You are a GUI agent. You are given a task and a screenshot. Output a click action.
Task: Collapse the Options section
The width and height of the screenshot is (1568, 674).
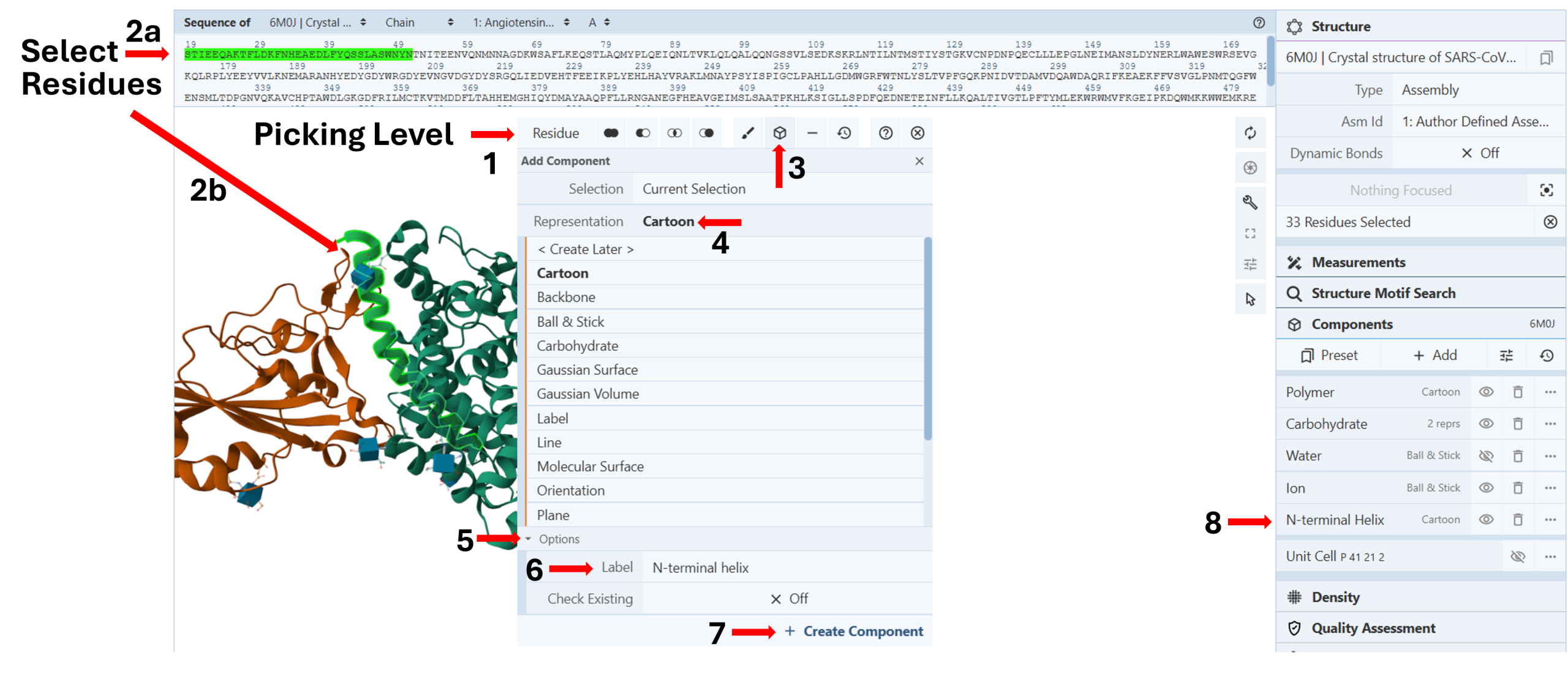click(551, 539)
